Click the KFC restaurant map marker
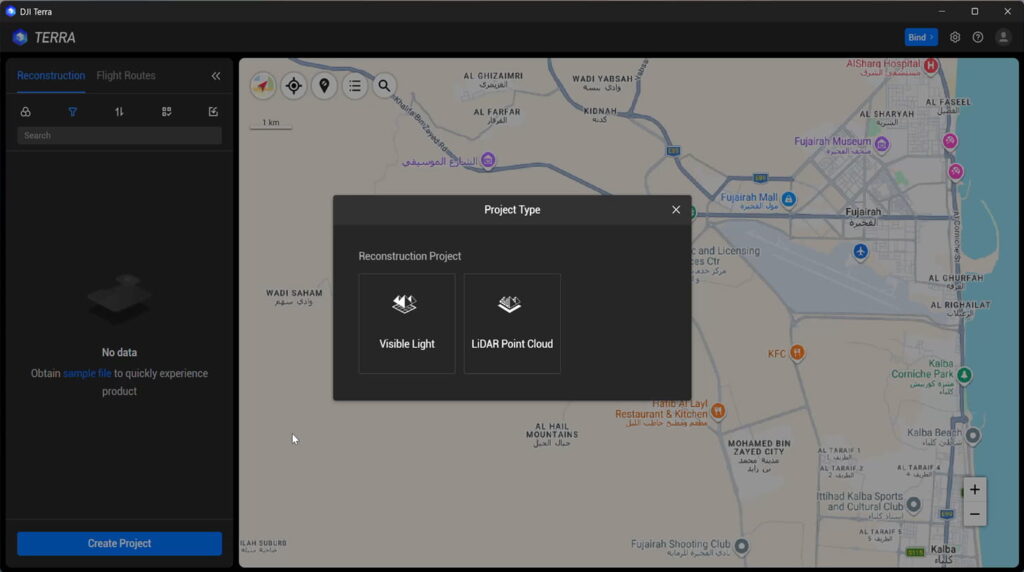 click(x=797, y=353)
